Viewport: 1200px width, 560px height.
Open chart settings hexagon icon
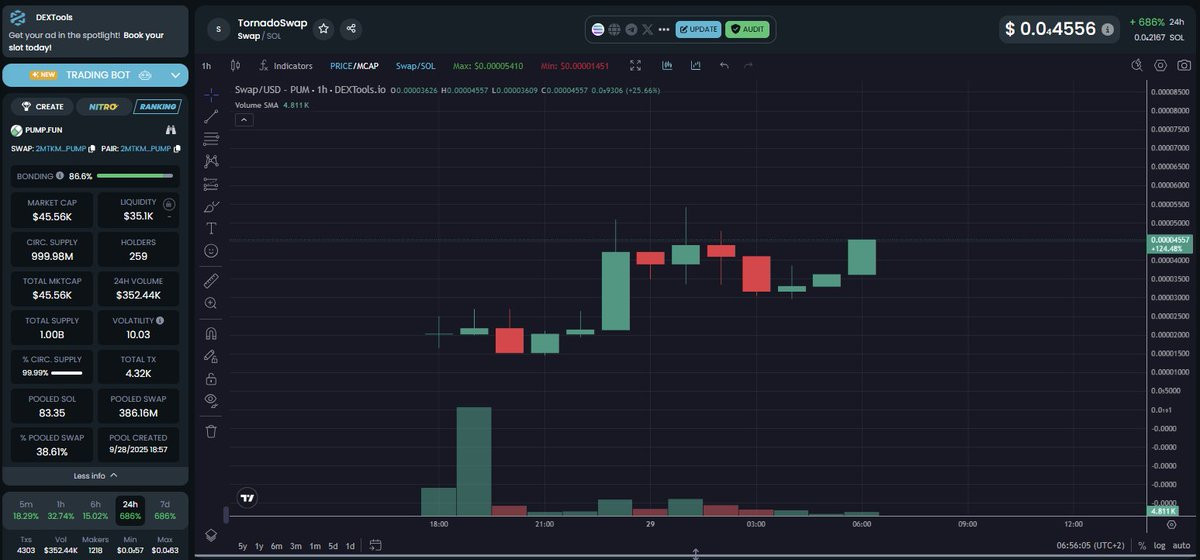click(x=1160, y=65)
